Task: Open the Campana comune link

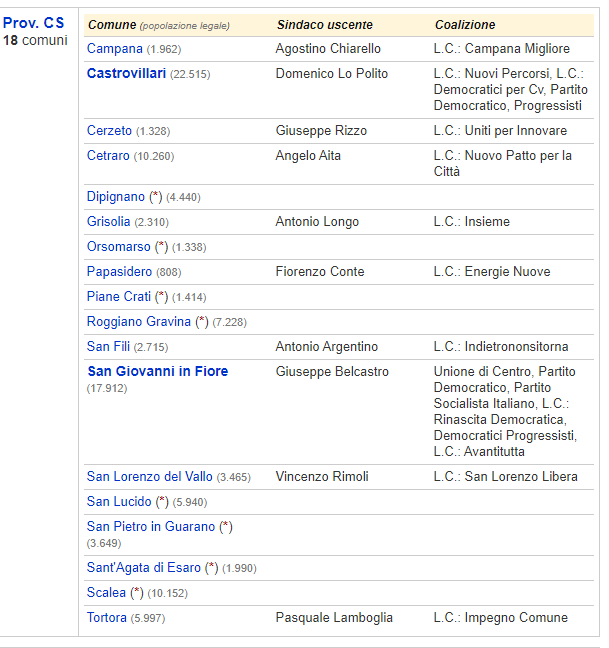Action: 114,49
